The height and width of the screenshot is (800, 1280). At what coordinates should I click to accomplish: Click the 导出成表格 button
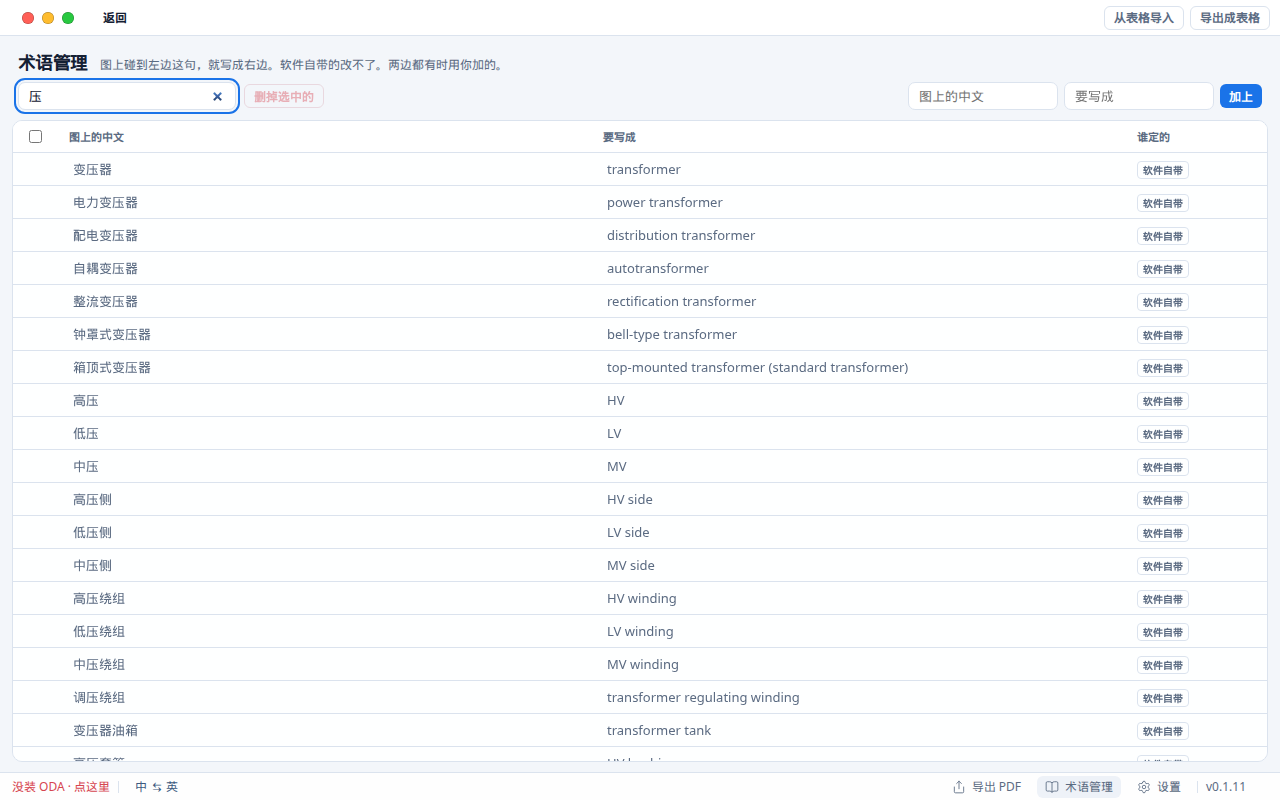(x=1230, y=18)
